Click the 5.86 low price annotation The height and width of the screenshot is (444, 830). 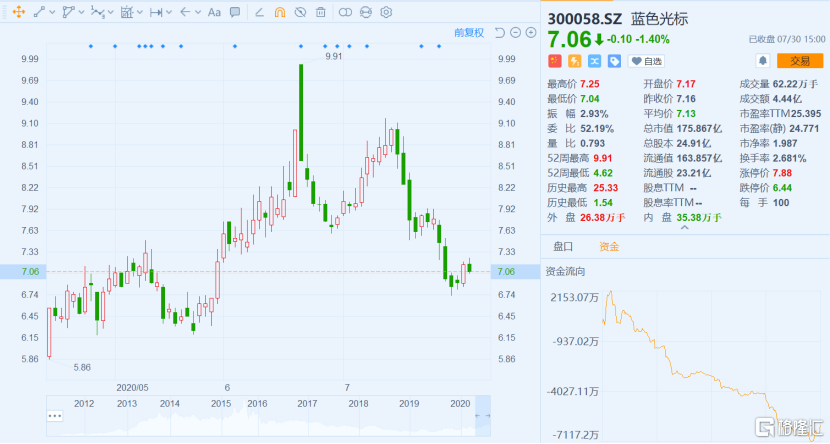pyautogui.click(x=82, y=368)
